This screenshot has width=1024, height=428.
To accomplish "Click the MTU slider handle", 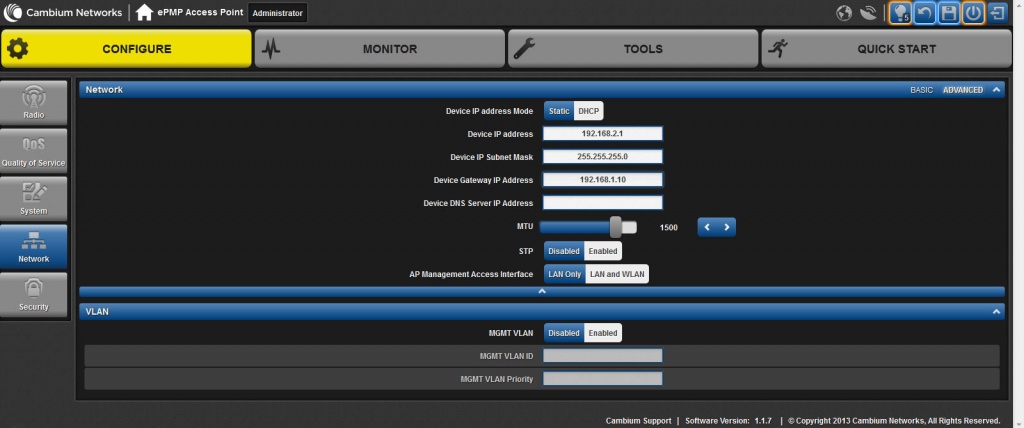I will [x=616, y=227].
